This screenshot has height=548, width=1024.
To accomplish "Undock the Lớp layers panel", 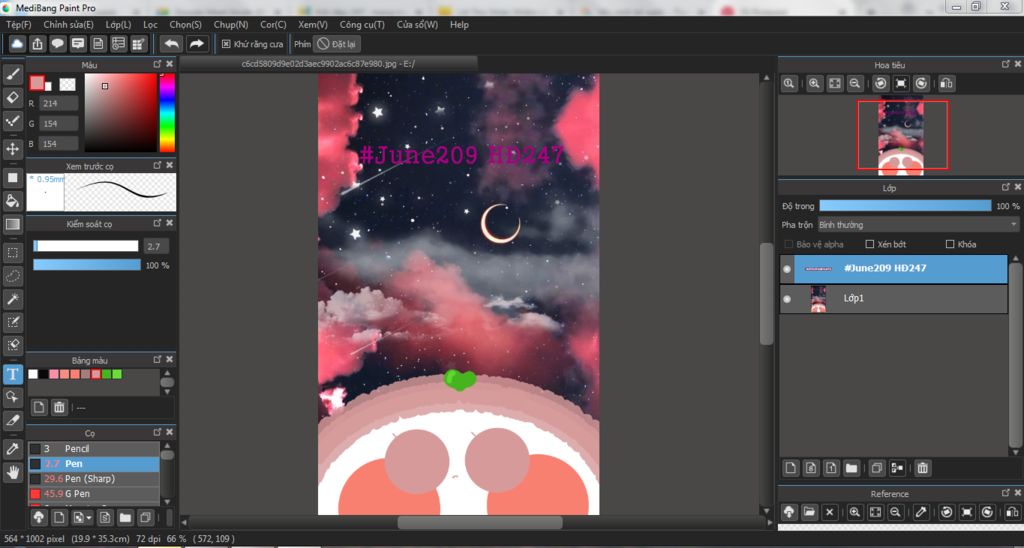I will [1006, 187].
